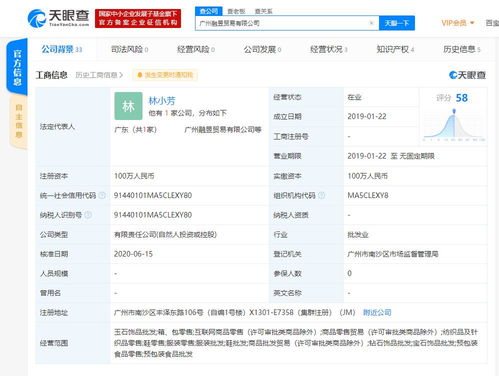Open the 司法风险 tab
The width and height of the screenshot is (499, 376).
pos(130,49)
